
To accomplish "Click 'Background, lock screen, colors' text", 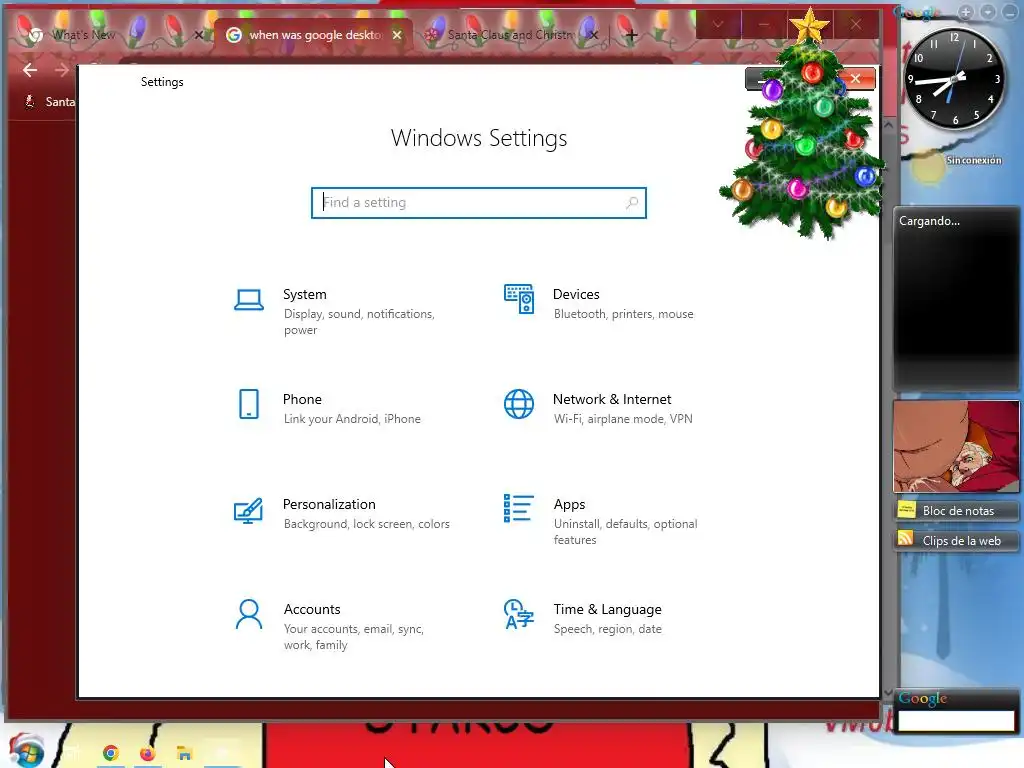I will [366, 524].
